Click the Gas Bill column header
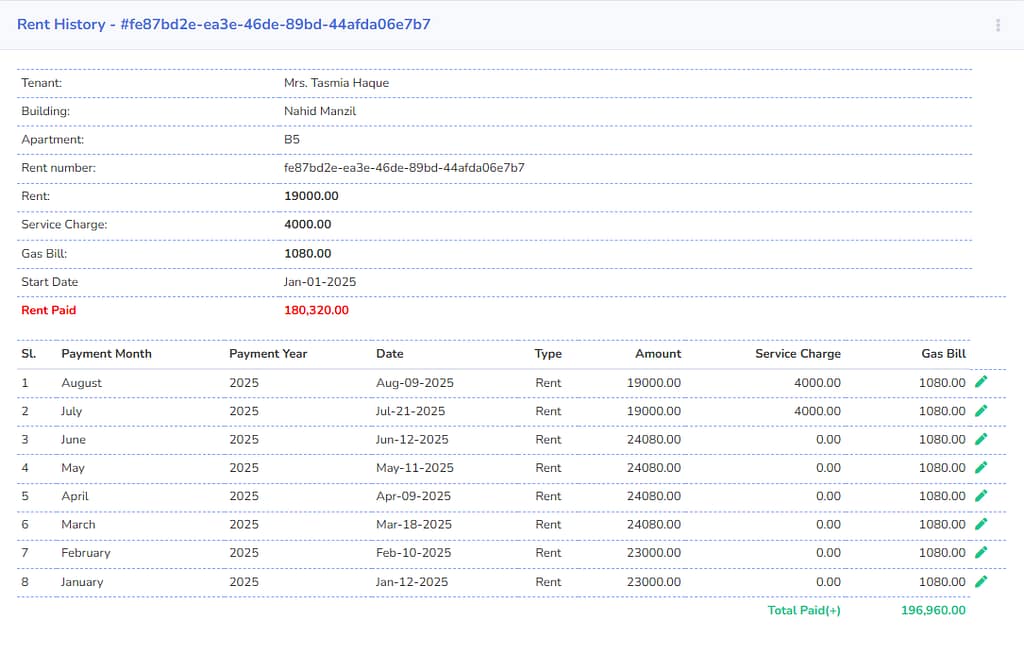The width and height of the screenshot is (1024, 654). (943, 353)
